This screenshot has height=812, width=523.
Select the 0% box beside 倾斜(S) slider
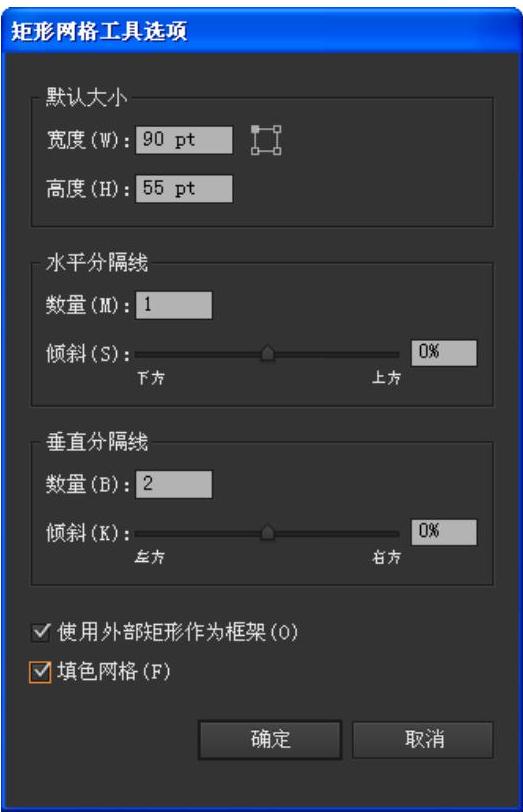pos(444,353)
